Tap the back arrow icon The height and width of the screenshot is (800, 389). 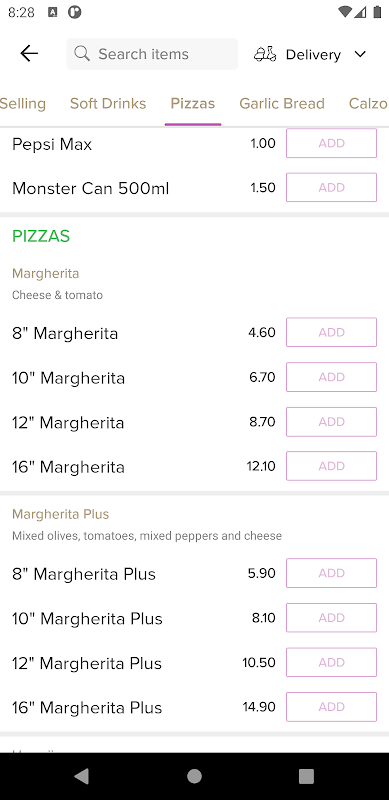click(29, 54)
